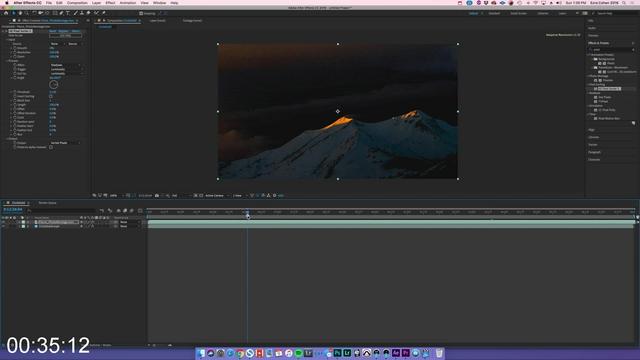Click the anchor point crosshair in the viewer
Image resolution: width=640 pixels, height=360 pixels.
click(338, 111)
